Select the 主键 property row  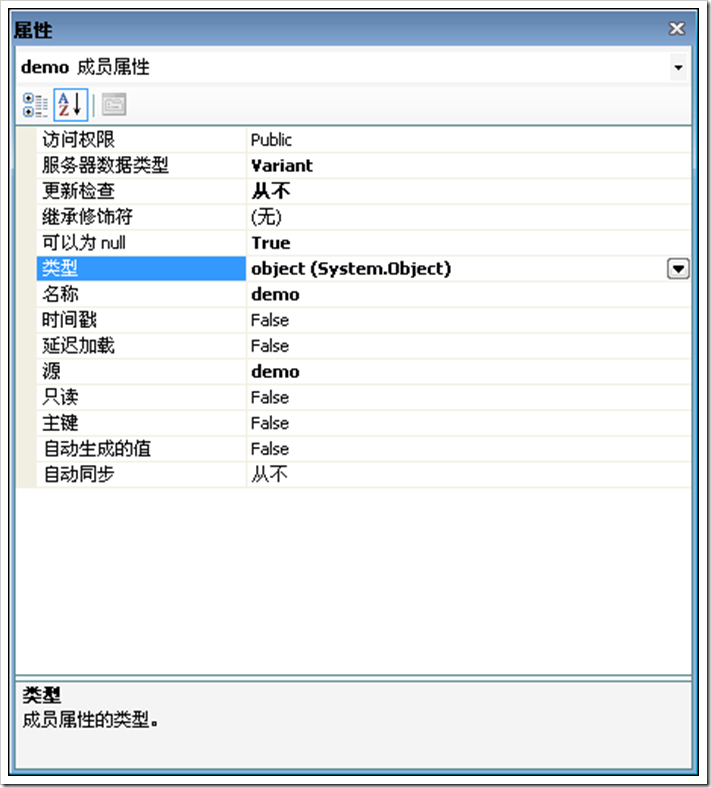point(141,423)
